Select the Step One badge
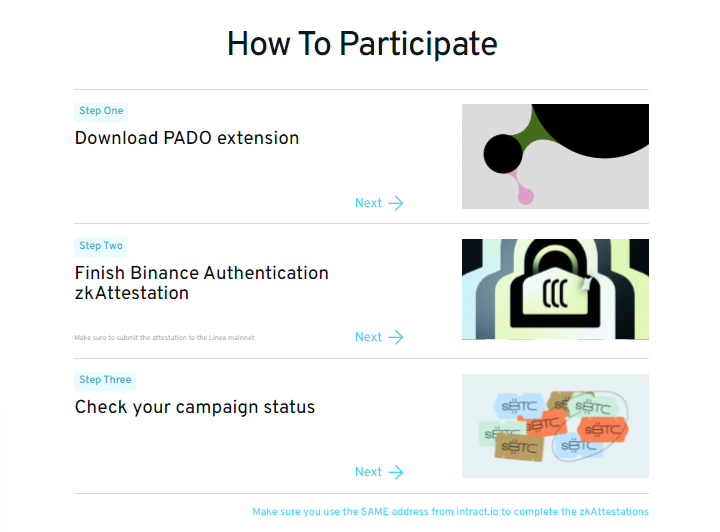This screenshot has height=532, width=720. click(101, 111)
